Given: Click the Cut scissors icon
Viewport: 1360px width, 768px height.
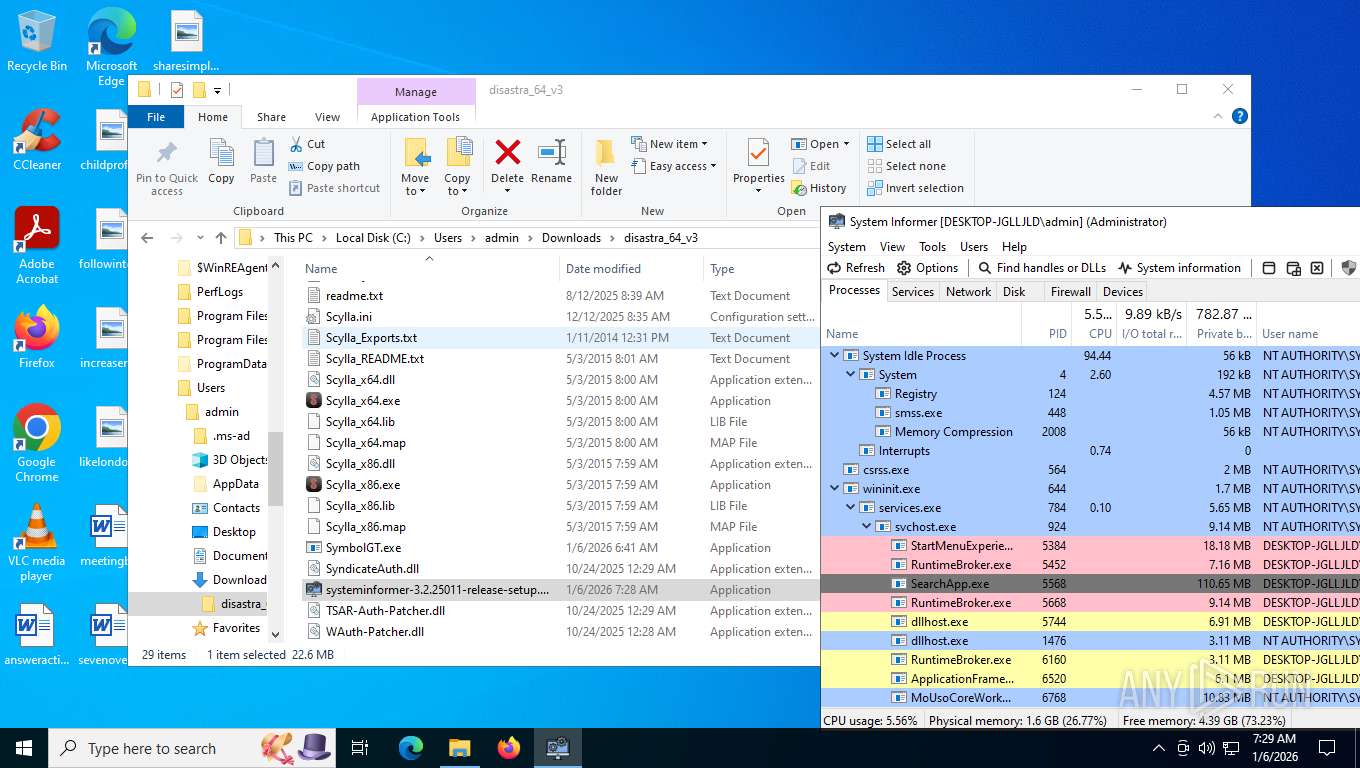Looking at the screenshot, I should (297, 144).
